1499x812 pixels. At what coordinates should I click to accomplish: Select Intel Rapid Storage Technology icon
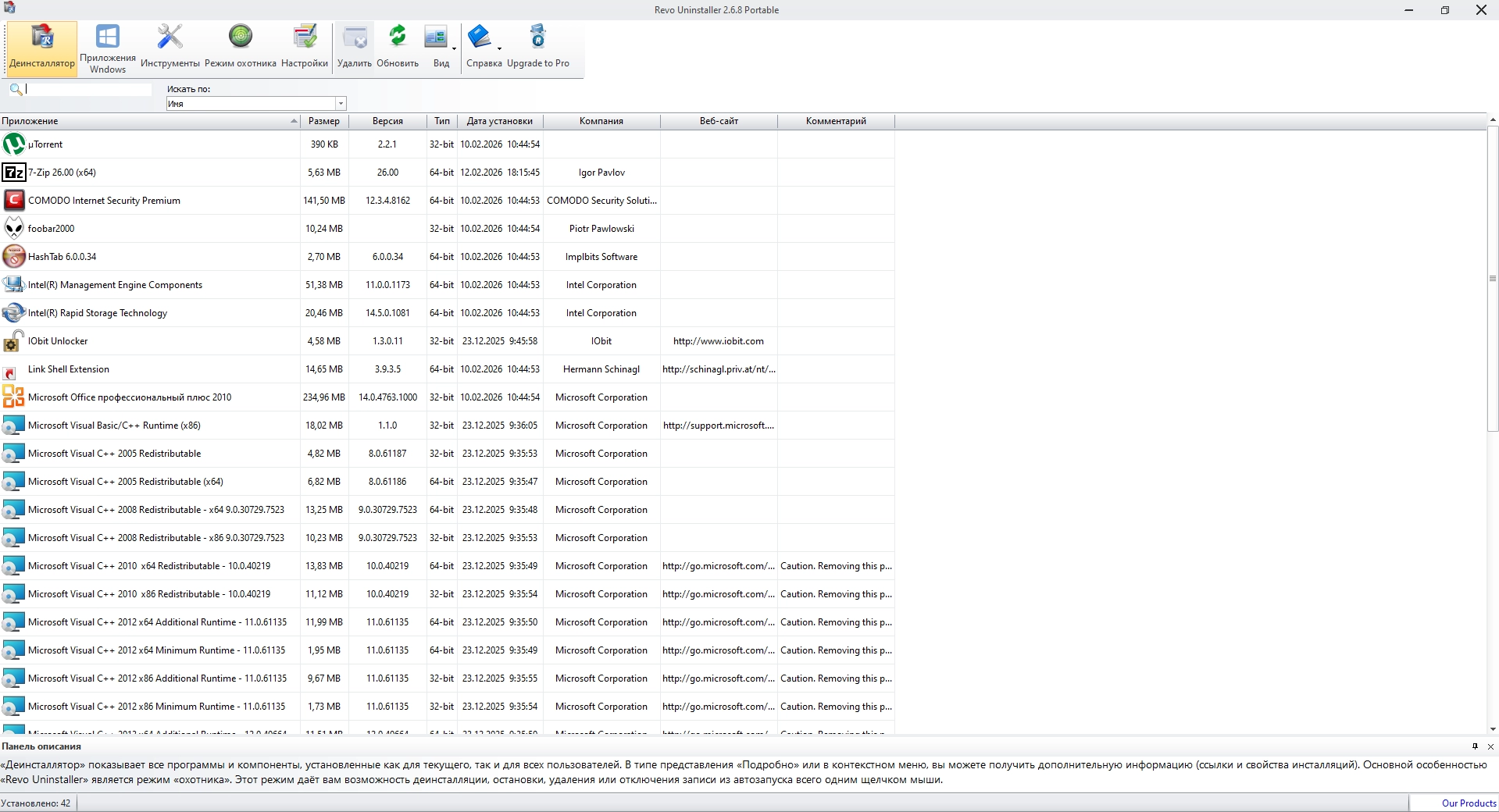(14, 313)
